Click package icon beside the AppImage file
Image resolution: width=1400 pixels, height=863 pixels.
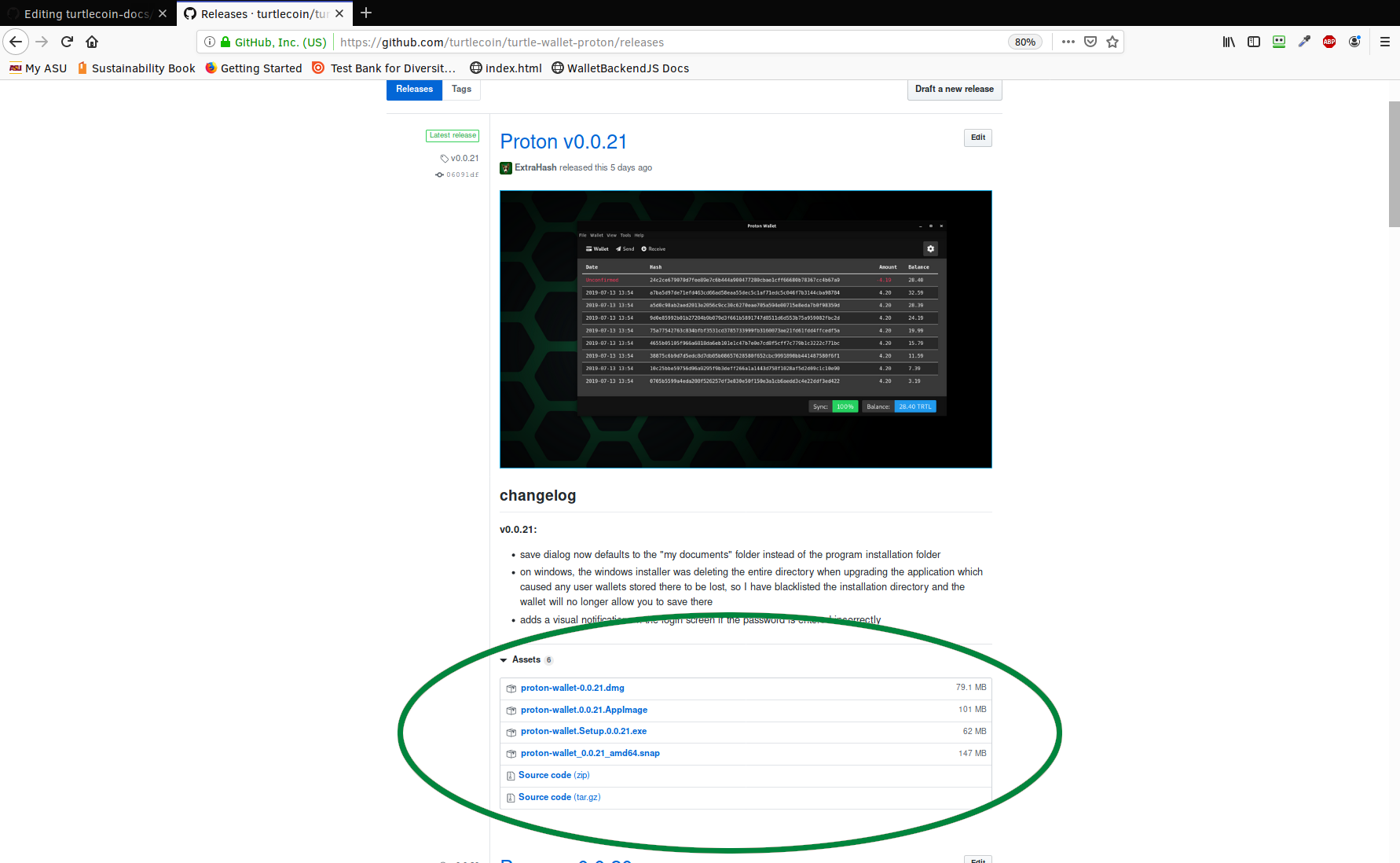(x=511, y=711)
